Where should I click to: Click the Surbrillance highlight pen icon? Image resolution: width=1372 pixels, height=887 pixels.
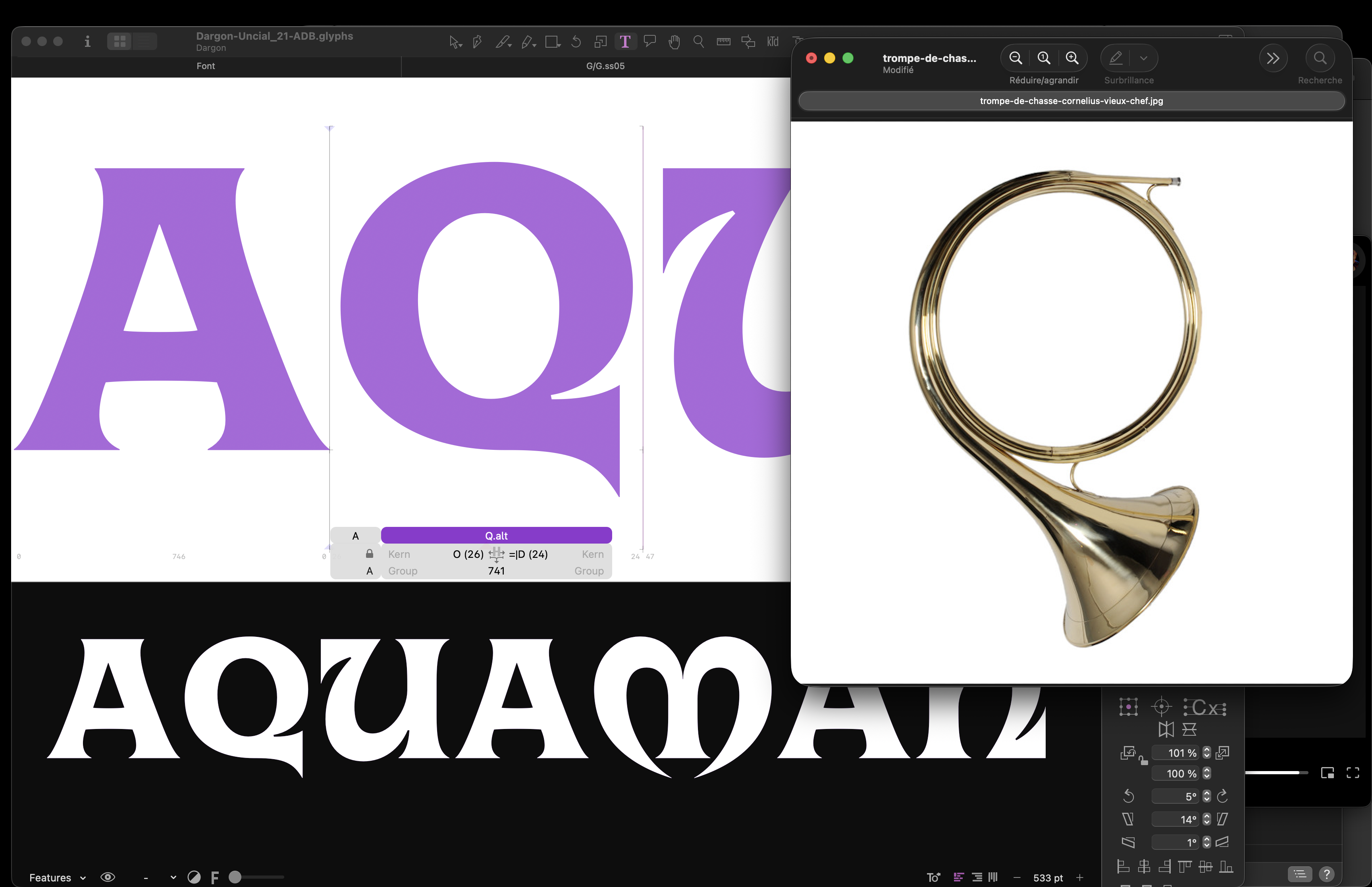pos(1115,58)
